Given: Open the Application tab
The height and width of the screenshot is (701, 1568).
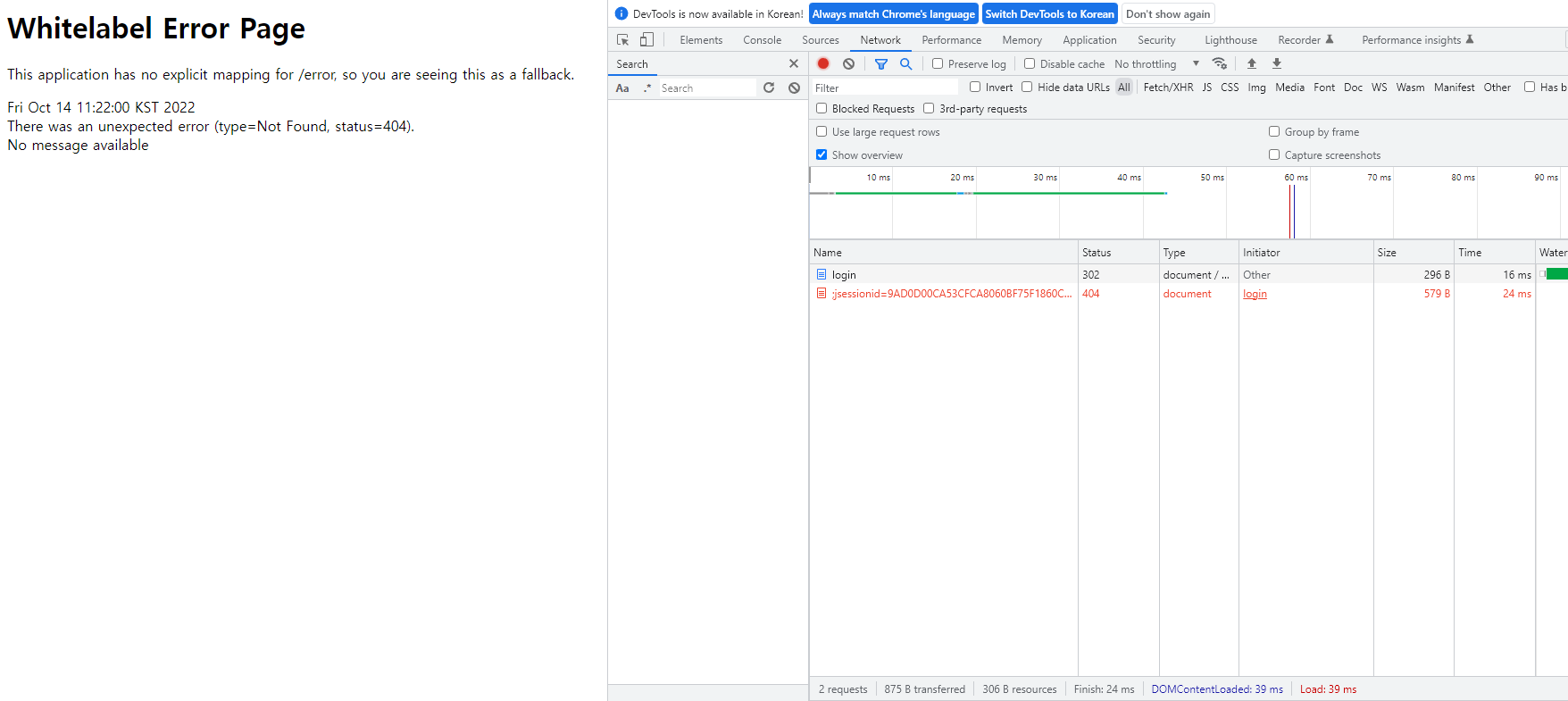Looking at the screenshot, I should pyautogui.click(x=1089, y=40).
